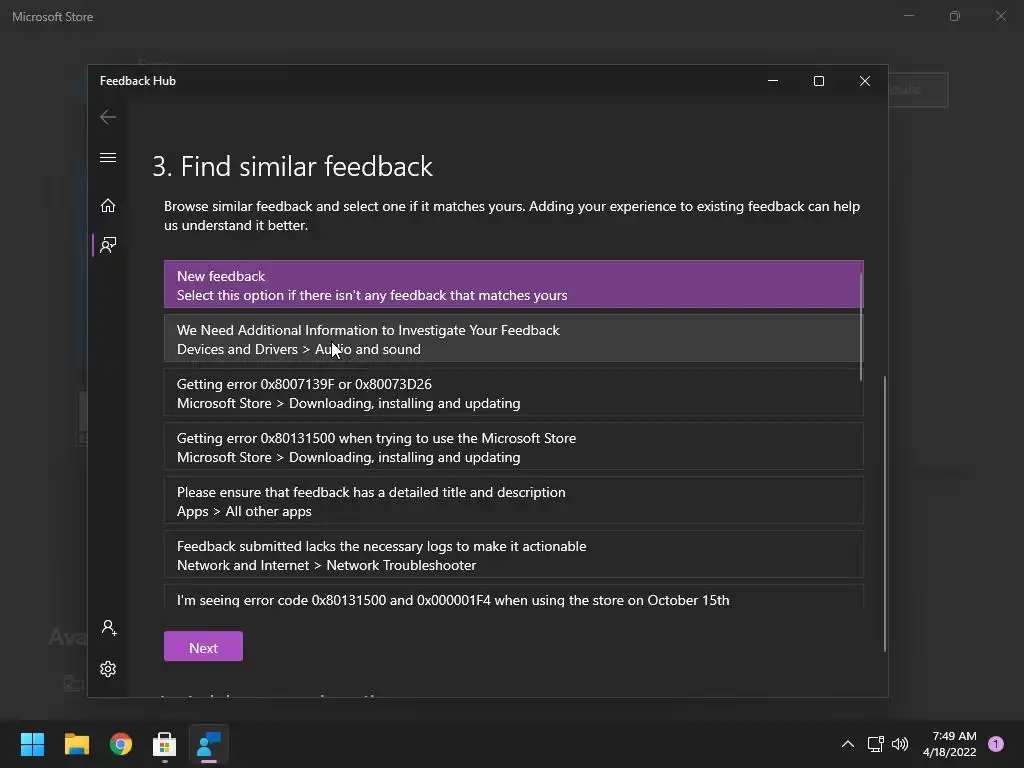Open the Feedback section icon in sidebar

coord(108,245)
